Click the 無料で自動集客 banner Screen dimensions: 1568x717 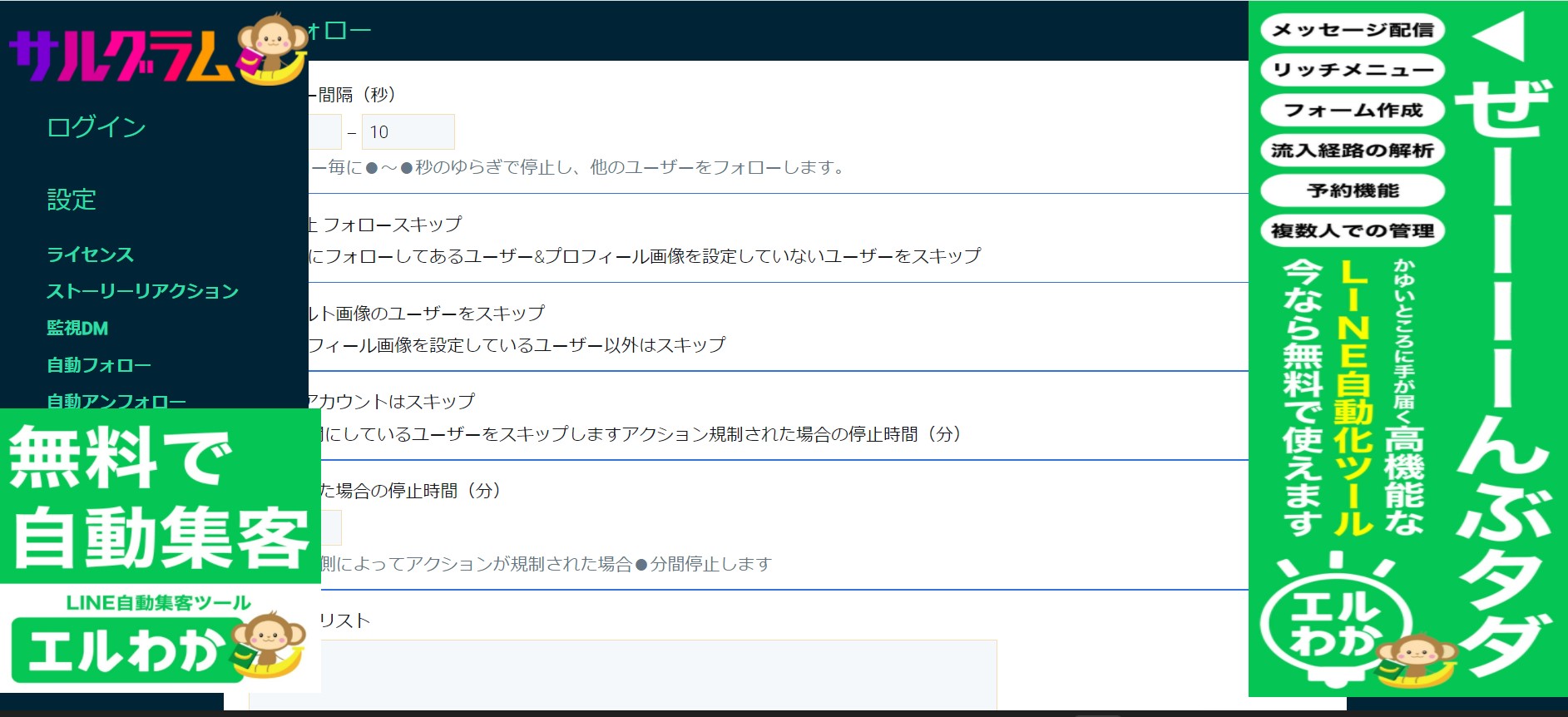pyautogui.click(x=160, y=497)
